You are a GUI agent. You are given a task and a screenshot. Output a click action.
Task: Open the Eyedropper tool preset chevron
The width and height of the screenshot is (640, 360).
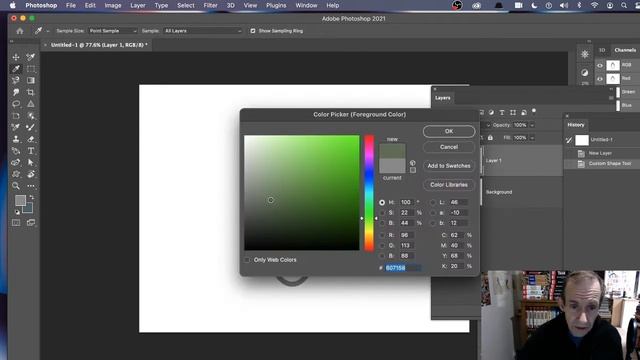[48, 31]
